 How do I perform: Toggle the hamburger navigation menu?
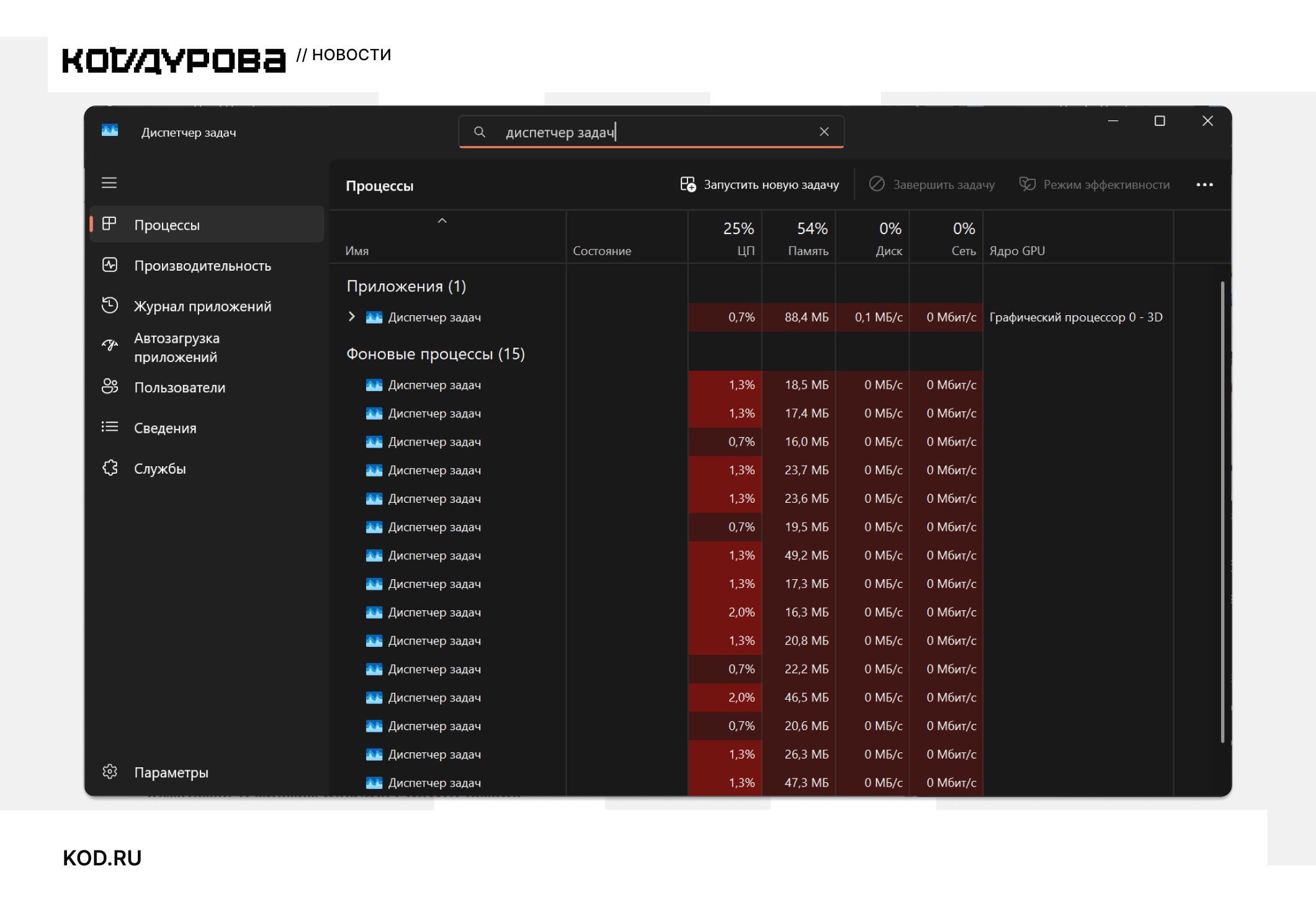[x=109, y=183]
